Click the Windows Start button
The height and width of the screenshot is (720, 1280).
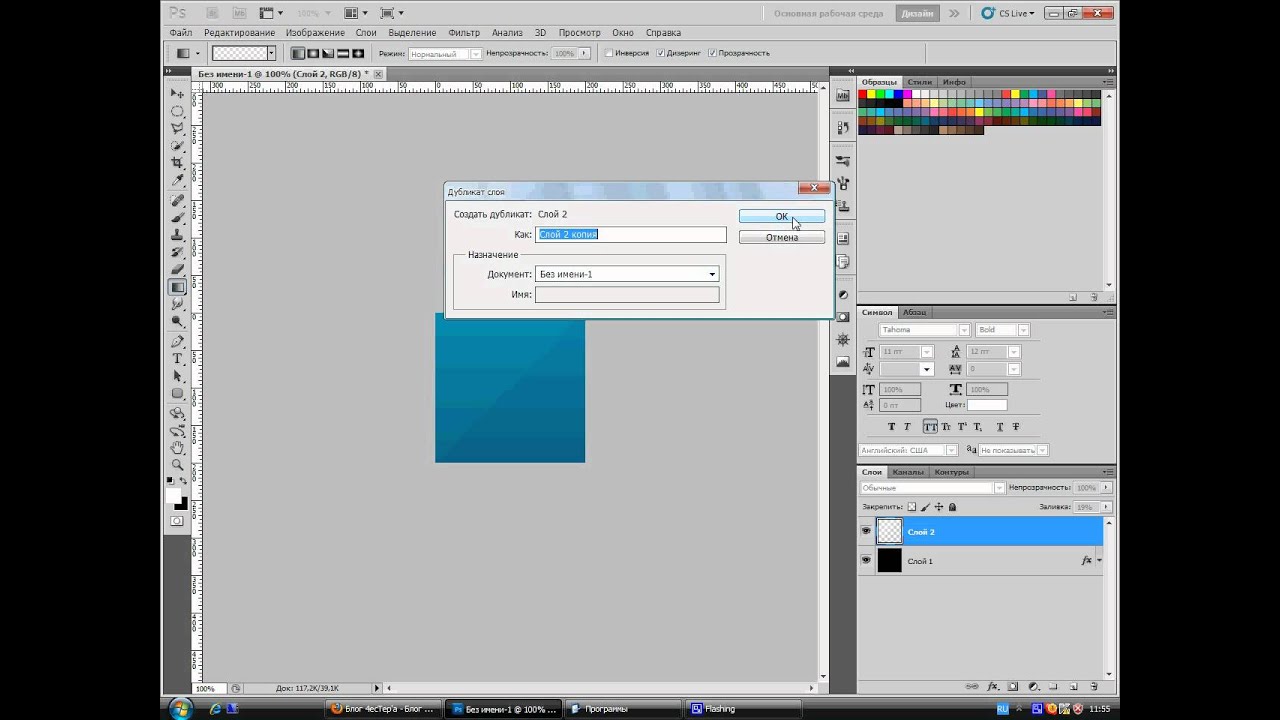coord(181,709)
